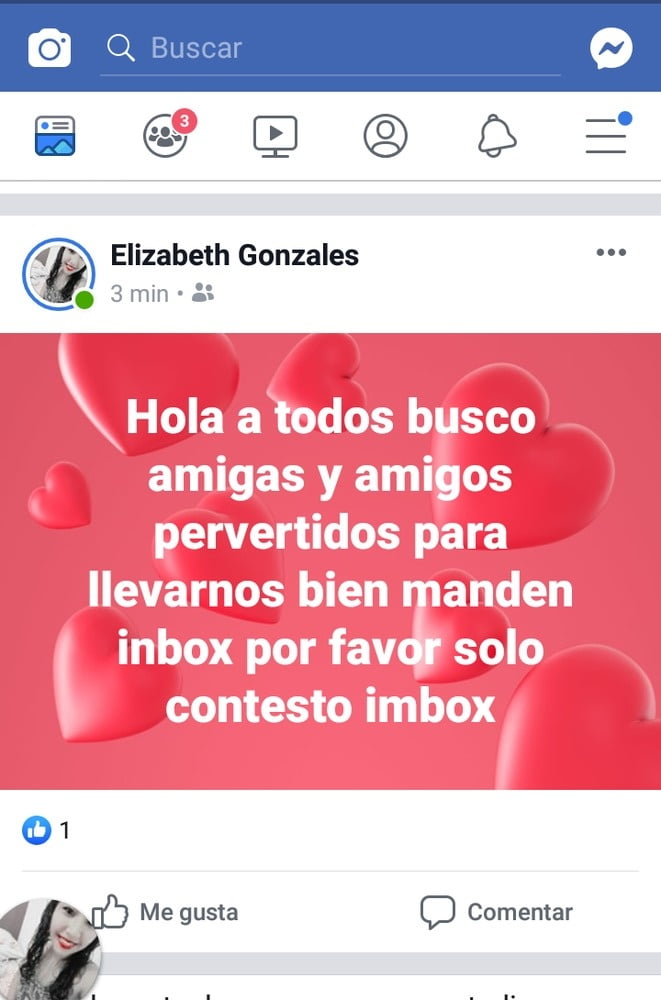Open the Notifications bell
661x1000 pixels.
coord(496,136)
